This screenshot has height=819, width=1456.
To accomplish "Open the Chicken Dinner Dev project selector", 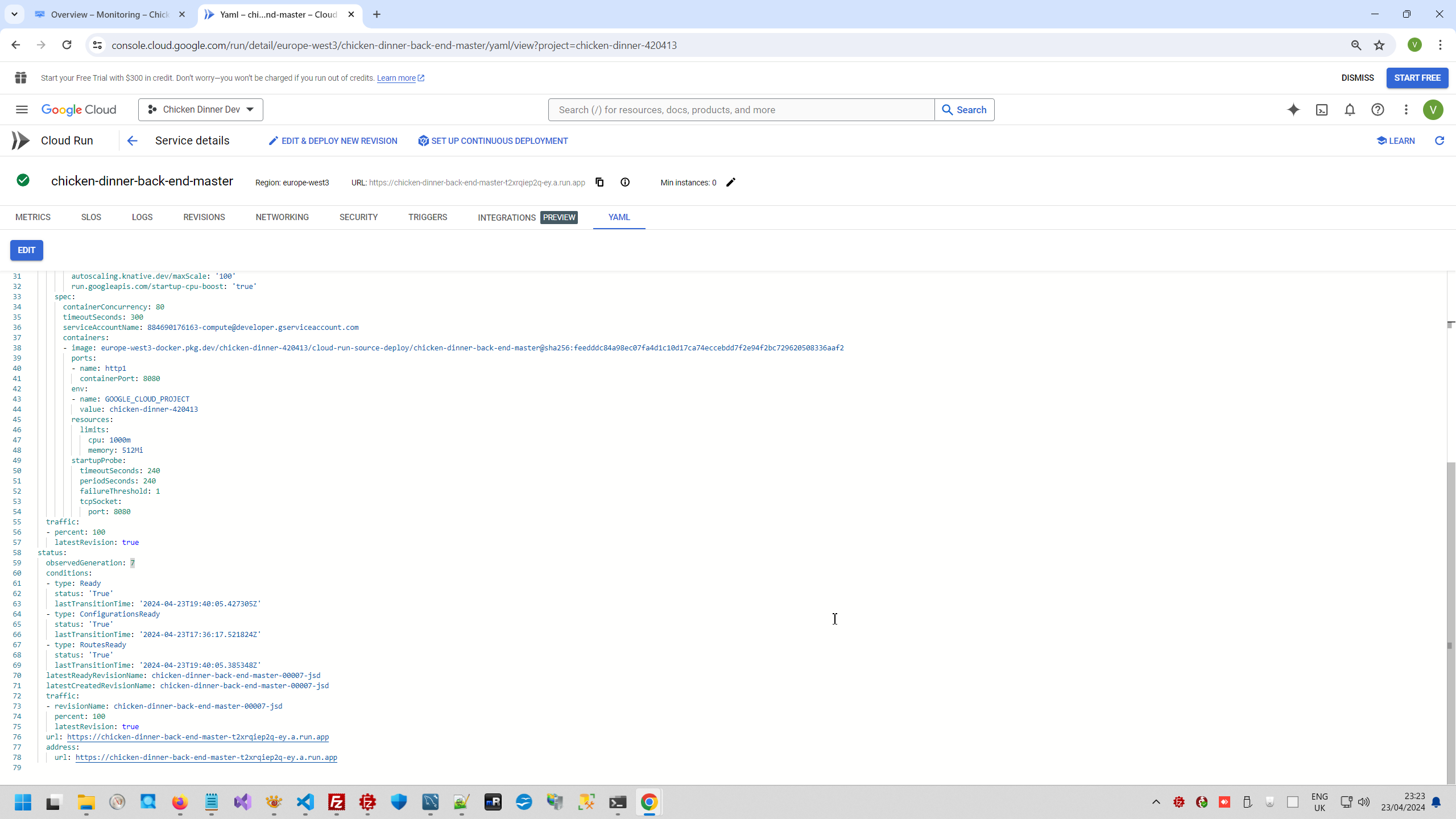I will [x=200, y=110].
